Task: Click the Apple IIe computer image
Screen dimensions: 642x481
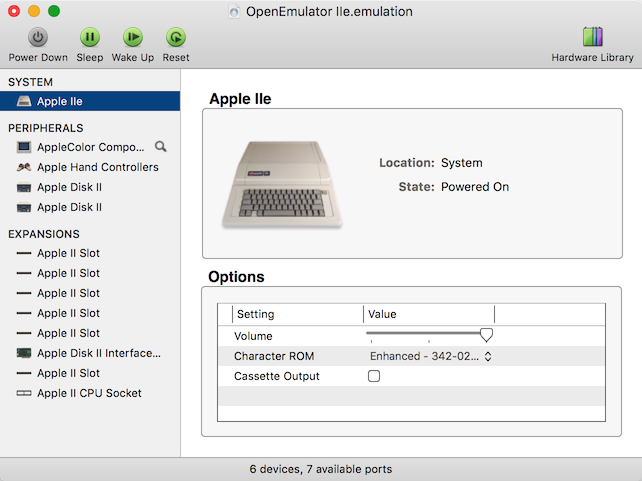Action: pyautogui.click(x=282, y=184)
